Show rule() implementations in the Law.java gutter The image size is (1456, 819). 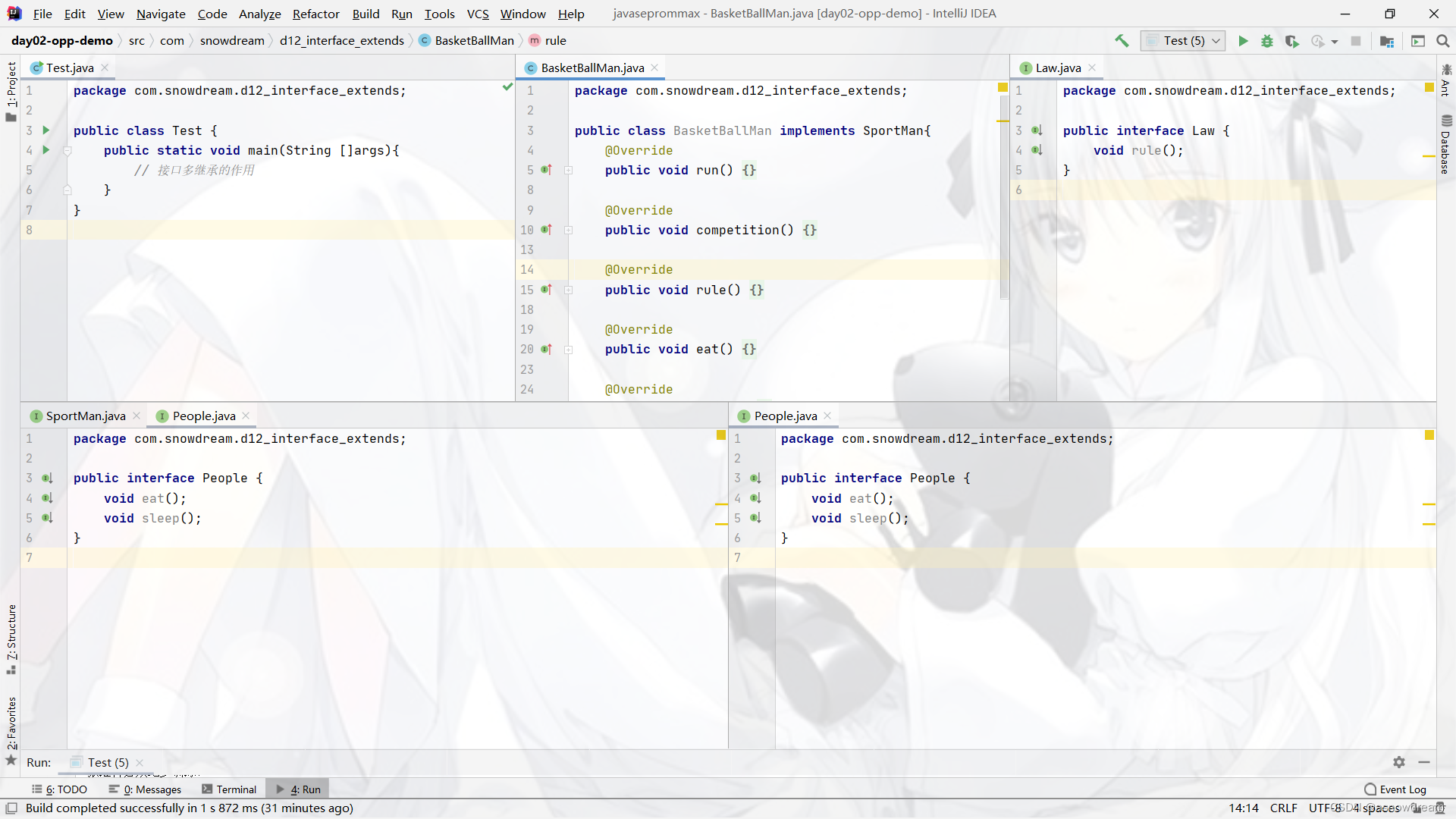tap(1037, 150)
